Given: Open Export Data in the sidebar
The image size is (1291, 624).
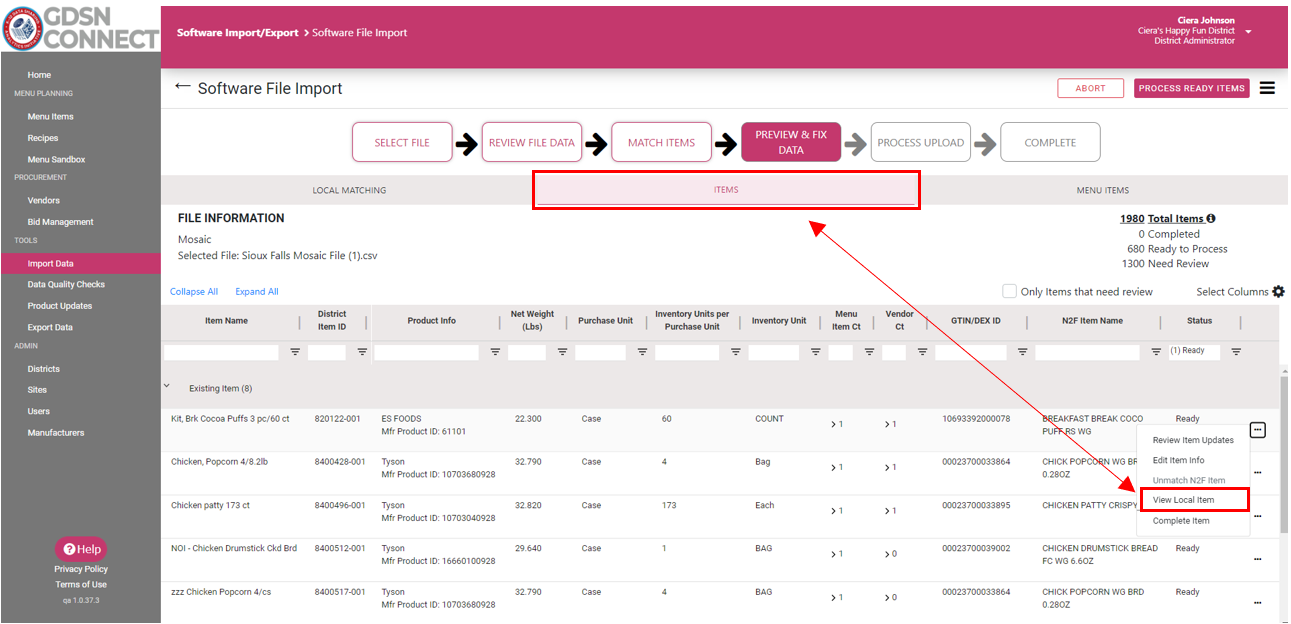Looking at the screenshot, I should click(x=51, y=328).
